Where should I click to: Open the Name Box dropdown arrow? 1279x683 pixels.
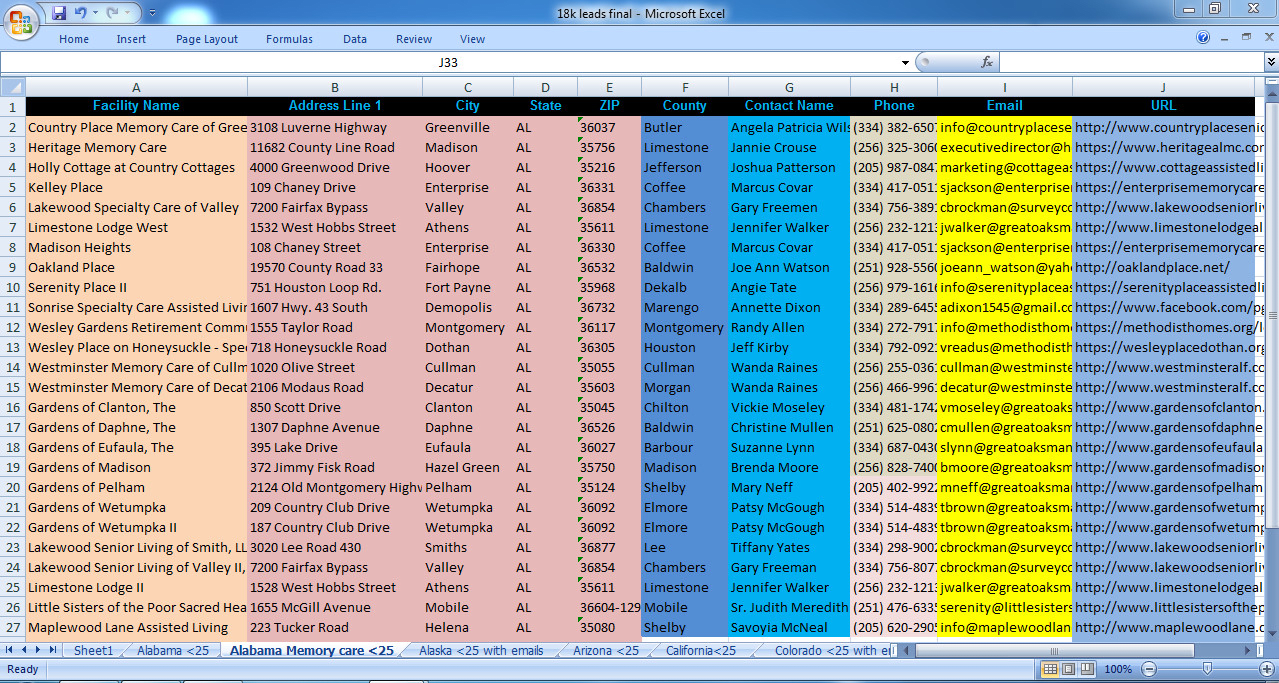click(906, 61)
